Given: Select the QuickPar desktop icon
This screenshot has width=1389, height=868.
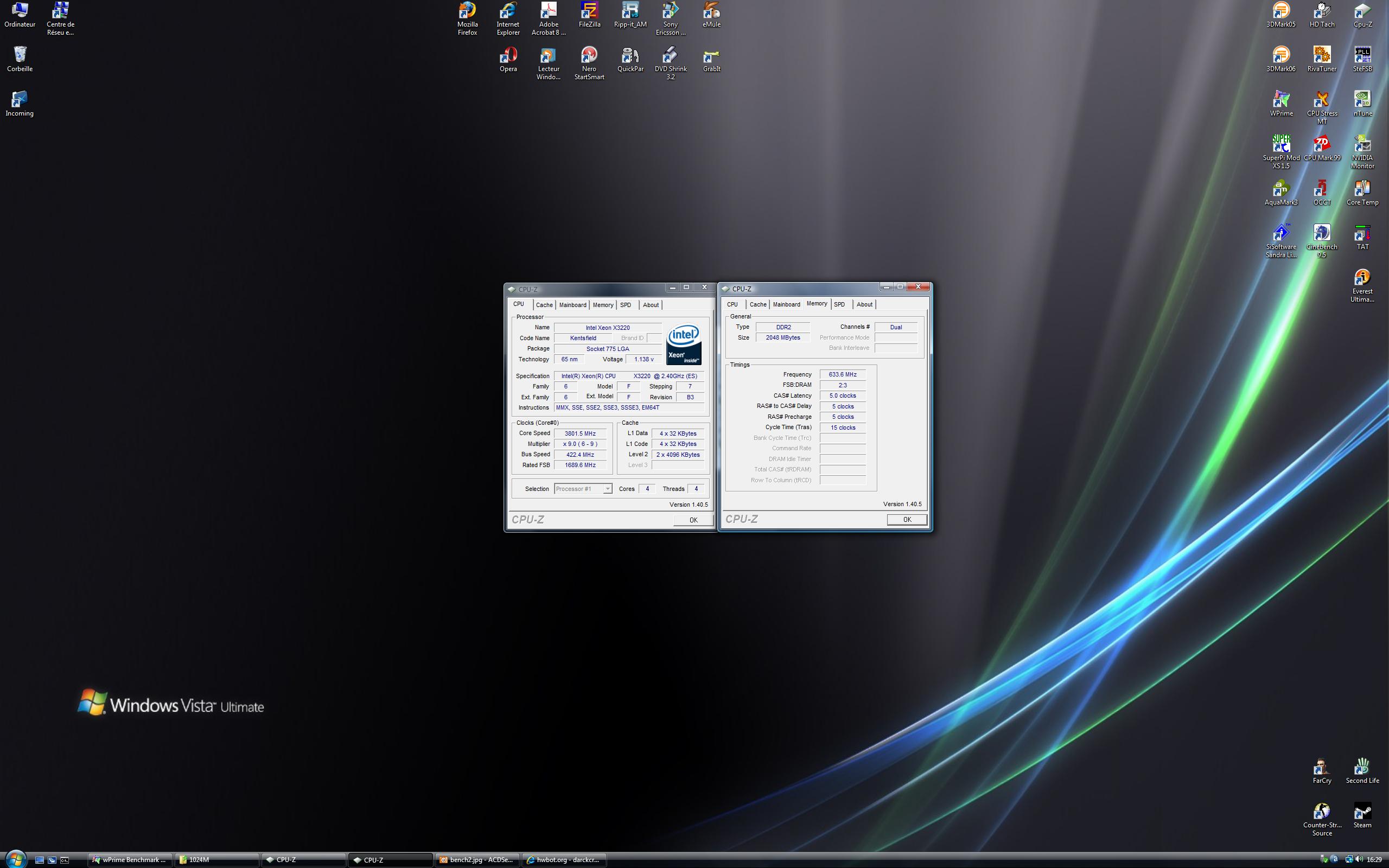Looking at the screenshot, I should pyautogui.click(x=630, y=59).
